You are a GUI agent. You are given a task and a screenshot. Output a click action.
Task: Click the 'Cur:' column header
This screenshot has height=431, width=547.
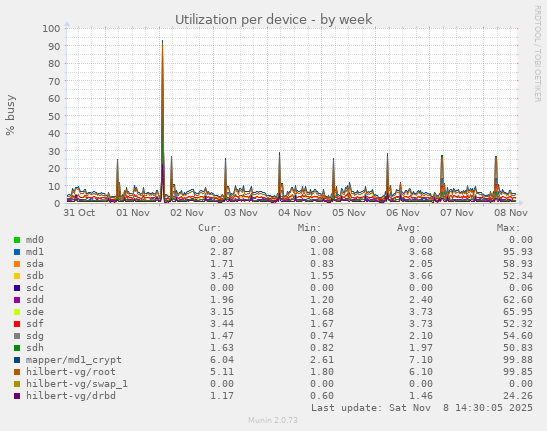coord(210,228)
